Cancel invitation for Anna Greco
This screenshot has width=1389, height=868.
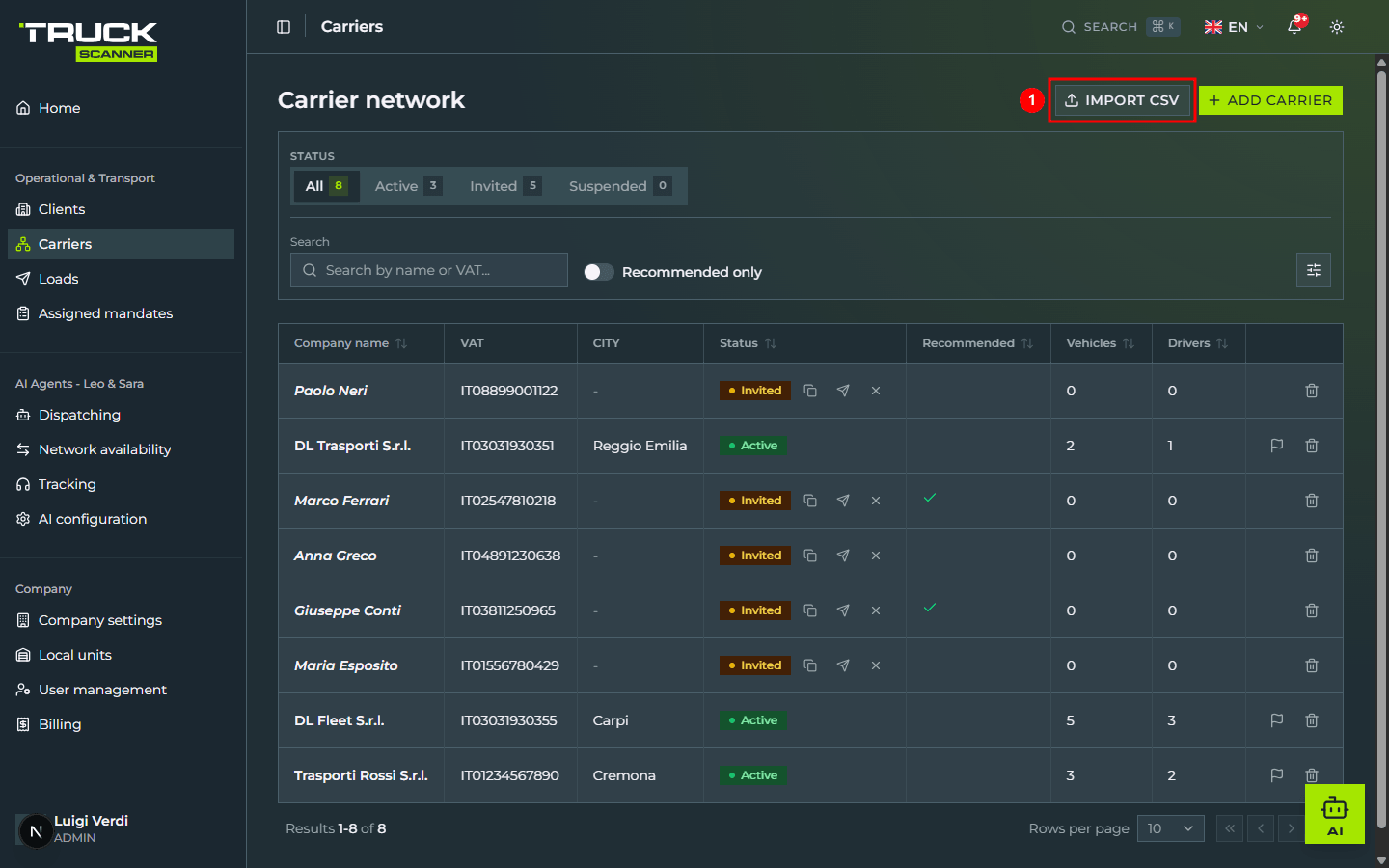(x=876, y=556)
